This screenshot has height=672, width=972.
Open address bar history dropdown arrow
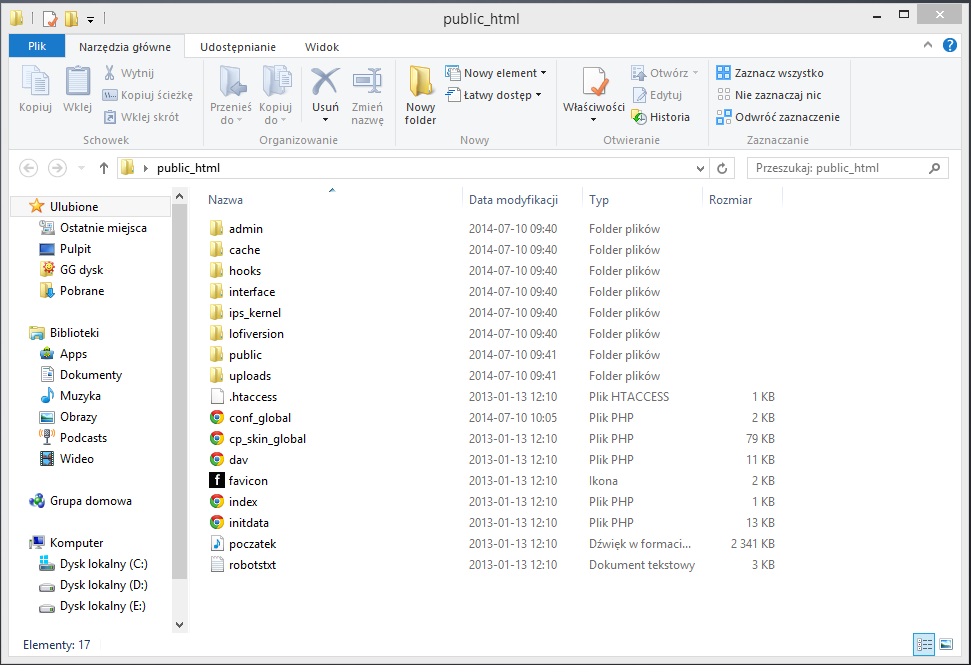click(700, 168)
